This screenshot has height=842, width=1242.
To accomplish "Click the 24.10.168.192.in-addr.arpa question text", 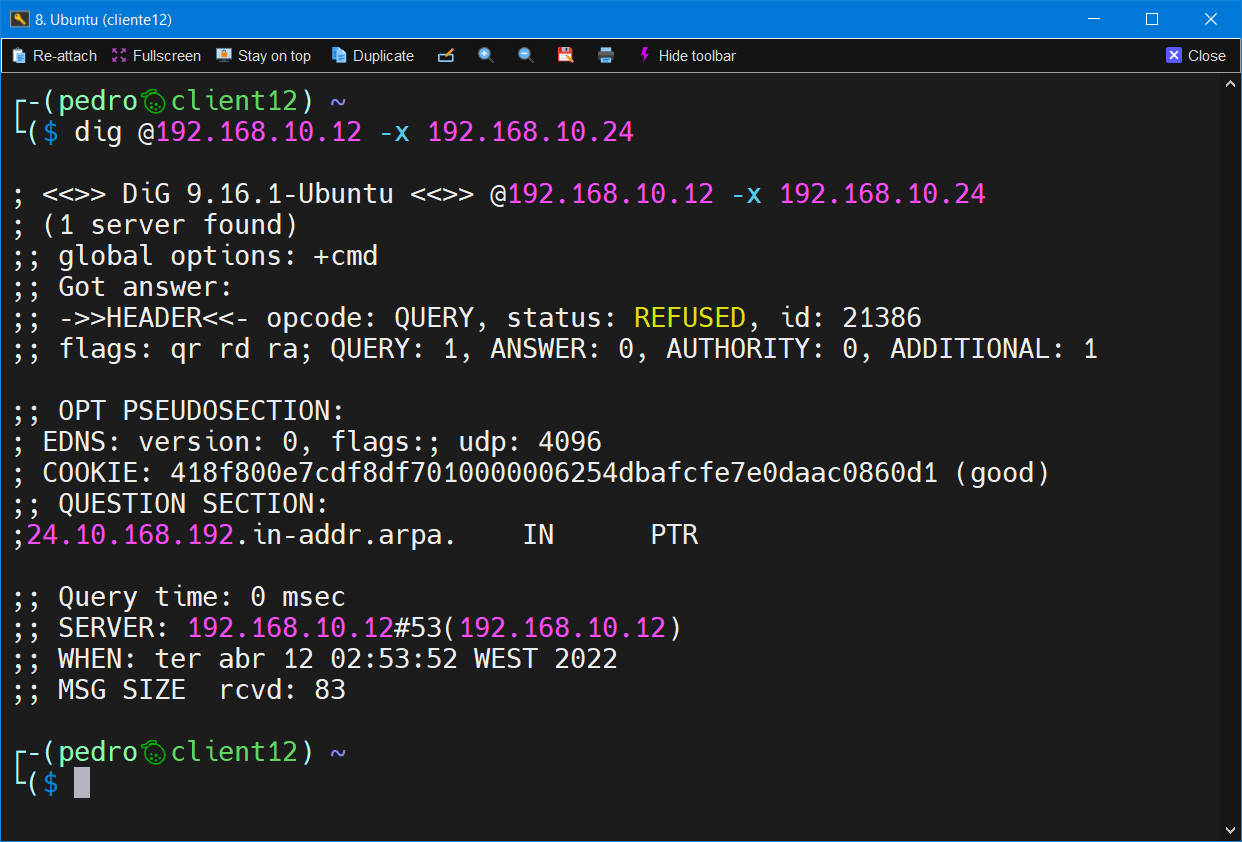I will 240,535.
